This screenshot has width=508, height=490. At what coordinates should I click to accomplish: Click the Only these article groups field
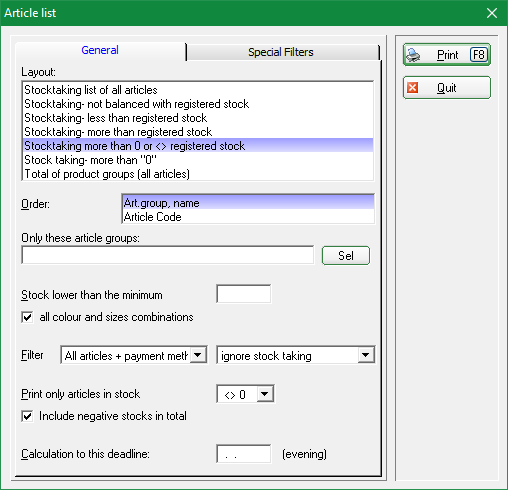coord(168,255)
